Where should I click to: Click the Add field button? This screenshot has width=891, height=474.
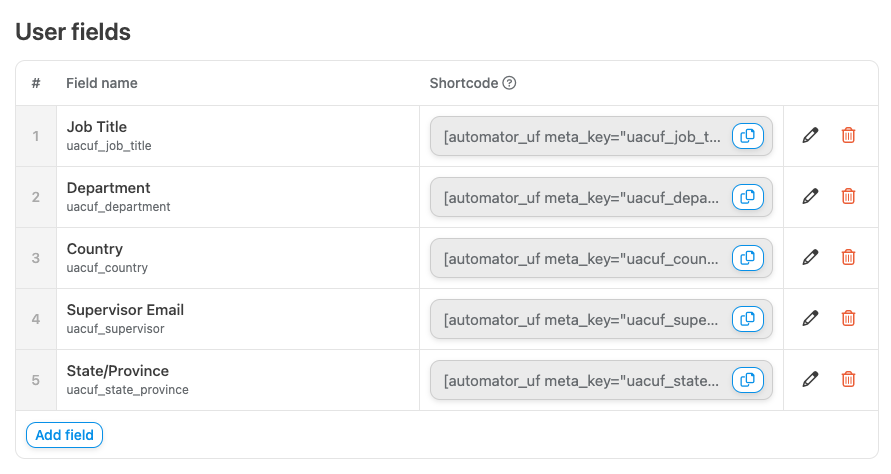point(64,435)
